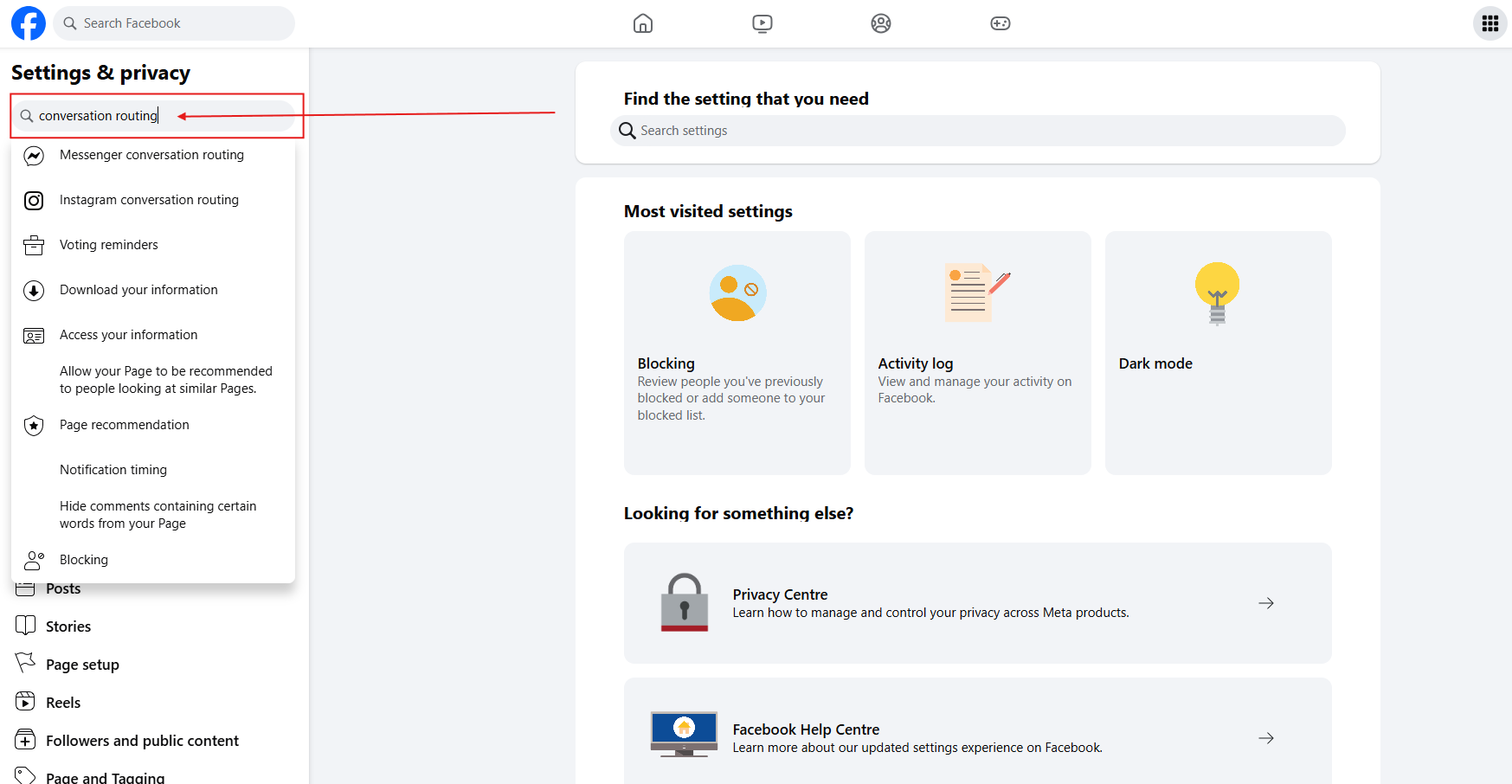Open Privacy Centre arrow link
Viewport: 1512px width, 784px height.
1265,603
